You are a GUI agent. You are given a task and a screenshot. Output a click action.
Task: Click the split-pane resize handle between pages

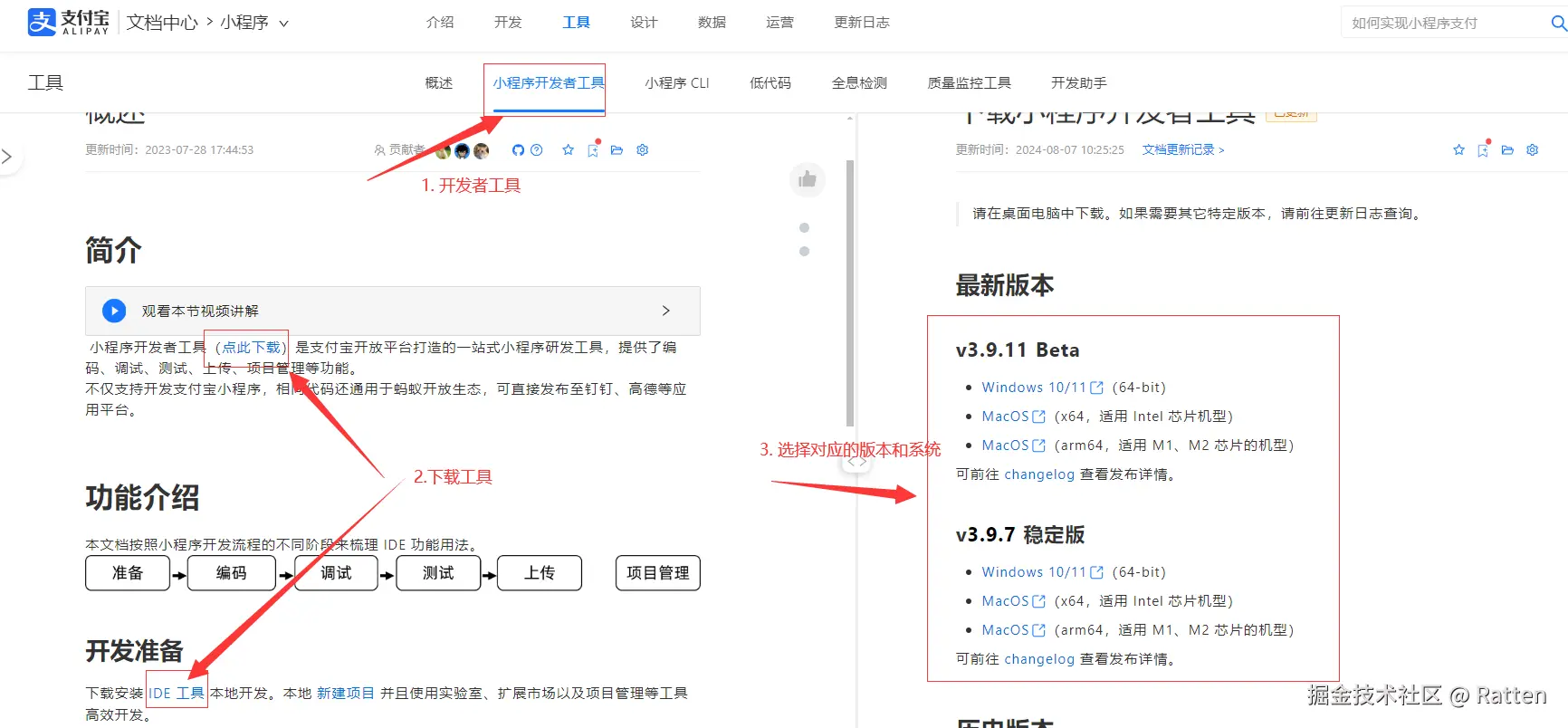856,462
